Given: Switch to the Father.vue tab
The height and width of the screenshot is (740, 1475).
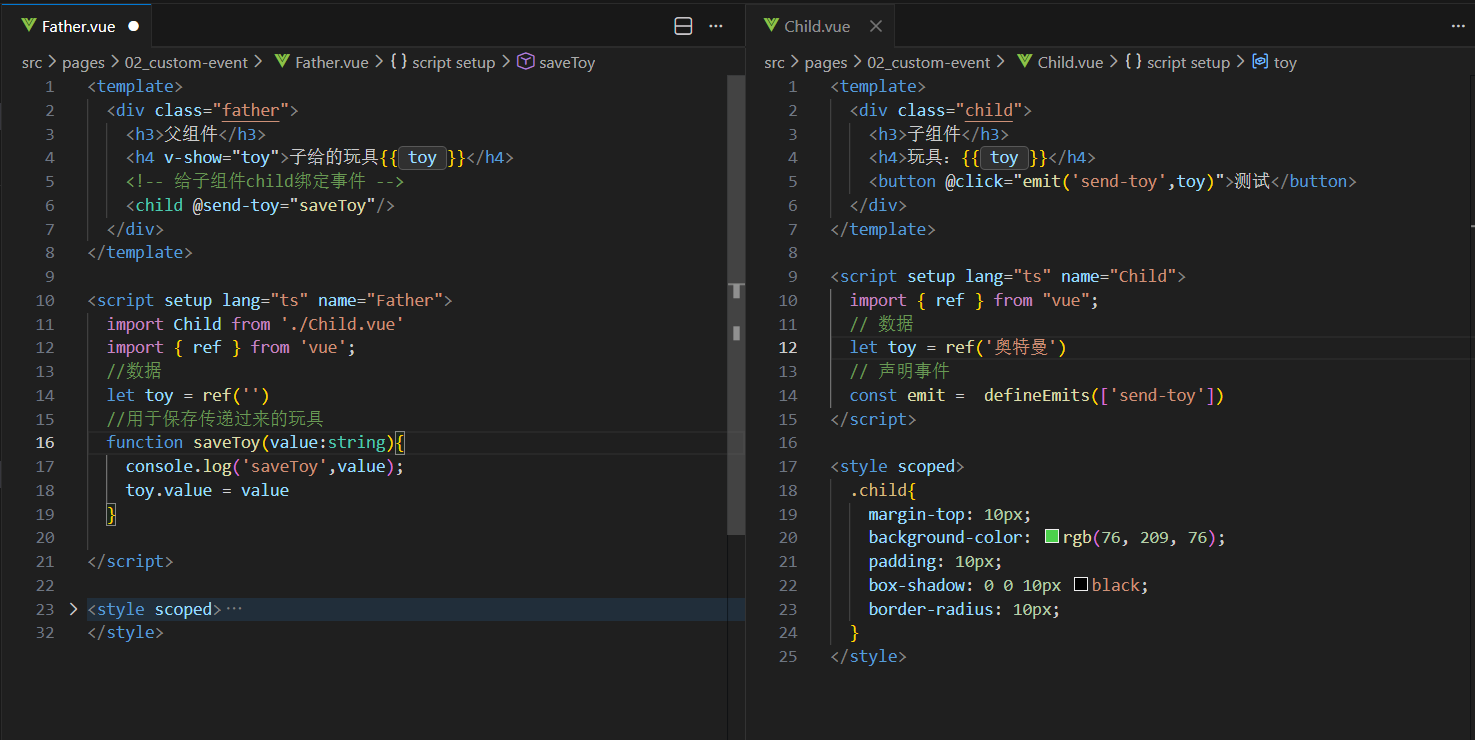Looking at the screenshot, I should coord(78,27).
